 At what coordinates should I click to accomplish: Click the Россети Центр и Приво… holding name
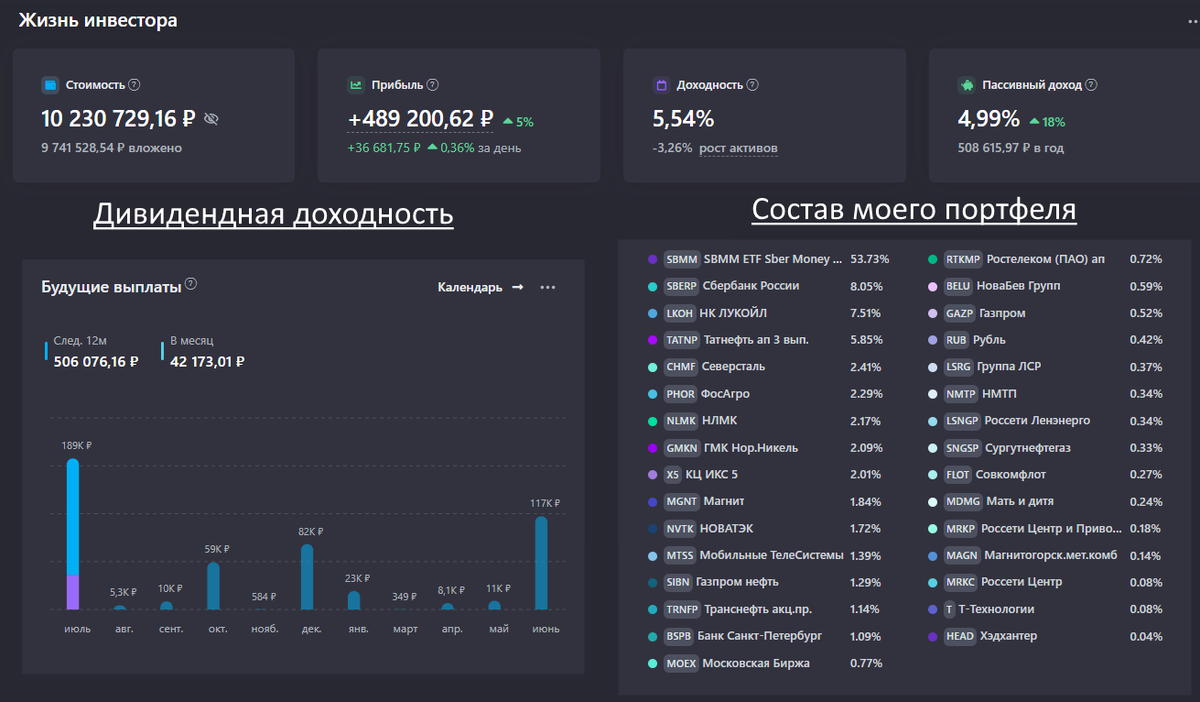click(x=1052, y=528)
